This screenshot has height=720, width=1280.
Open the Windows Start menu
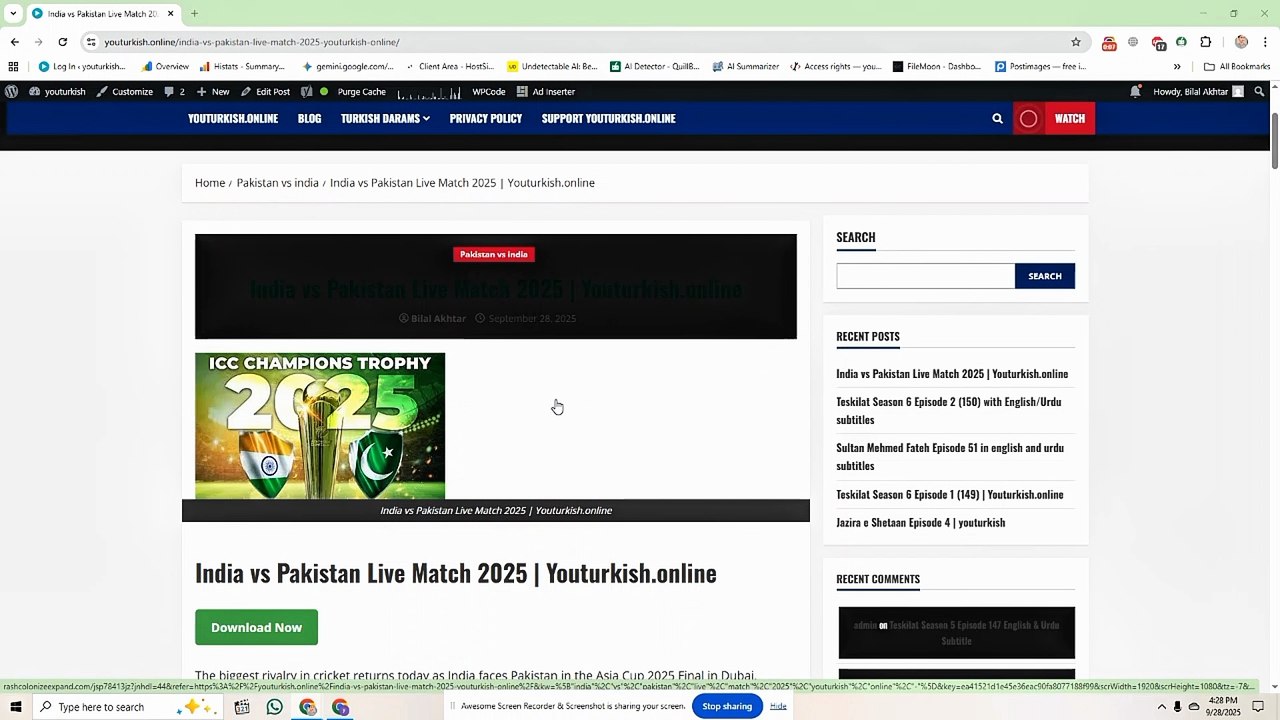[15, 707]
